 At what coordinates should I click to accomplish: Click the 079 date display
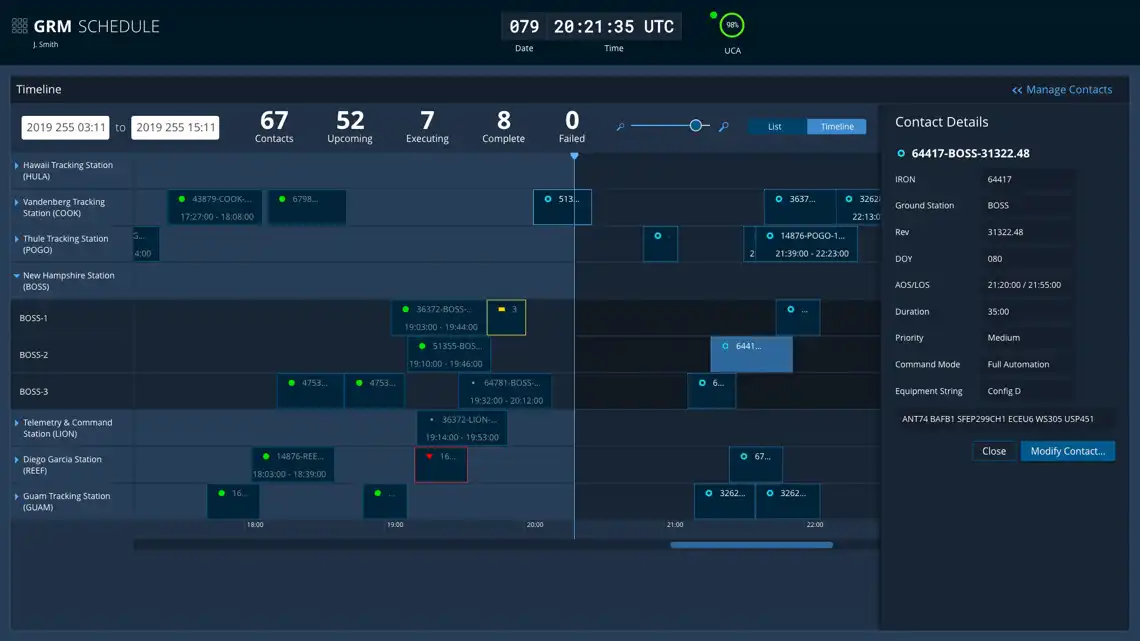click(524, 27)
